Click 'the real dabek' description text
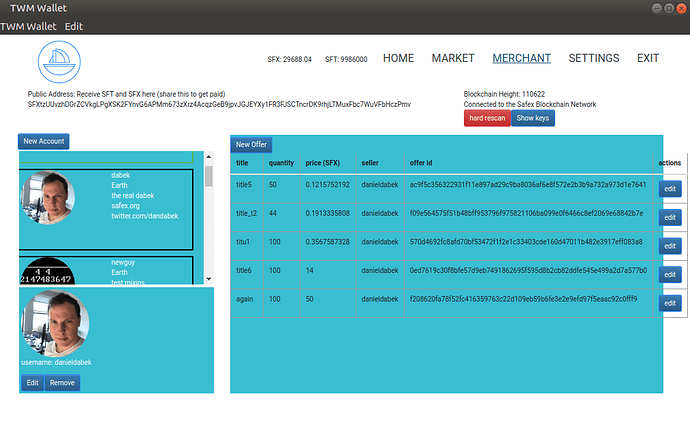Image resolution: width=690 pixels, height=422 pixels. click(x=132, y=196)
